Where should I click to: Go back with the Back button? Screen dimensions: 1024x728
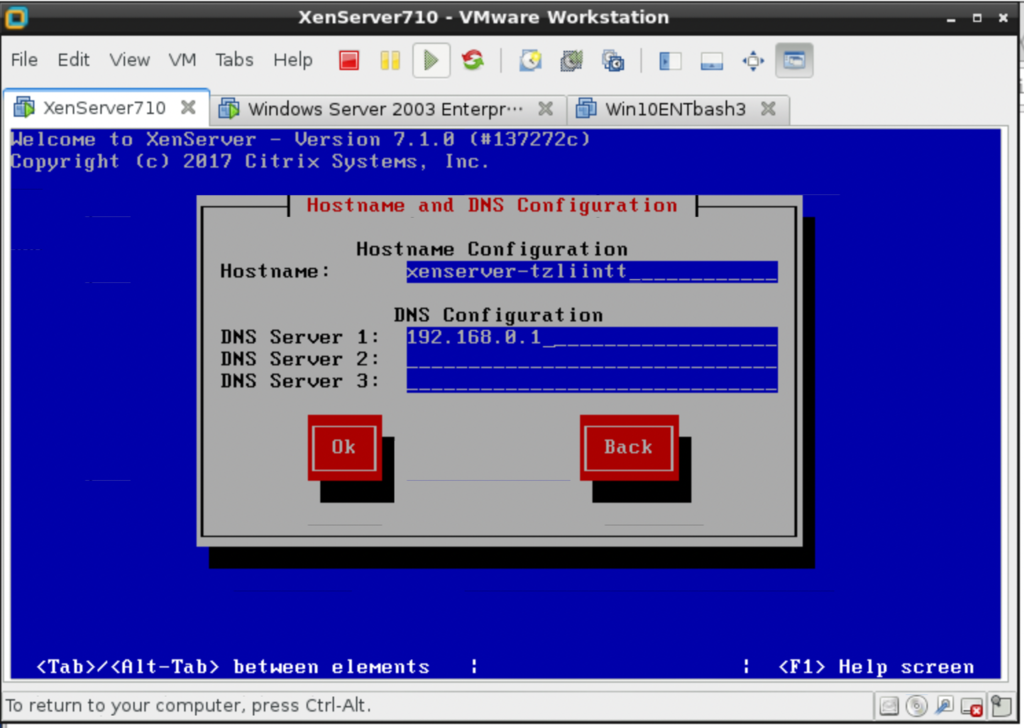(629, 448)
